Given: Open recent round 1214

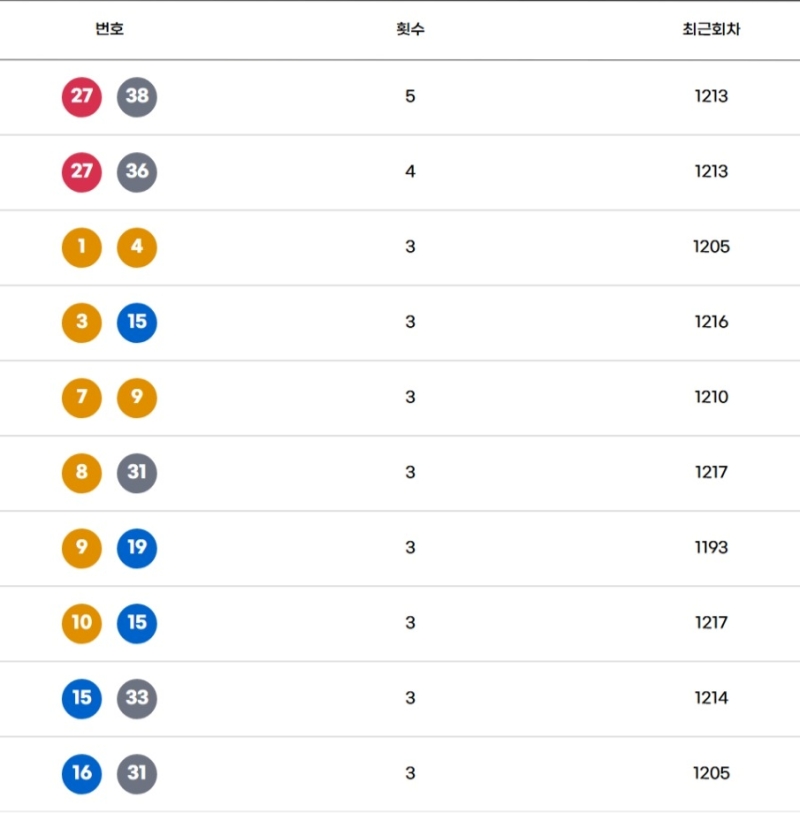Looking at the screenshot, I should tap(711, 697).
